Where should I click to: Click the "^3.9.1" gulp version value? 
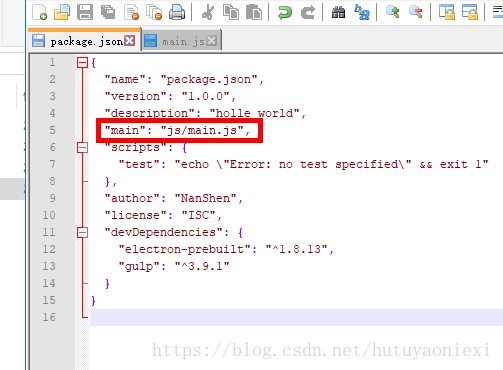coord(202,266)
